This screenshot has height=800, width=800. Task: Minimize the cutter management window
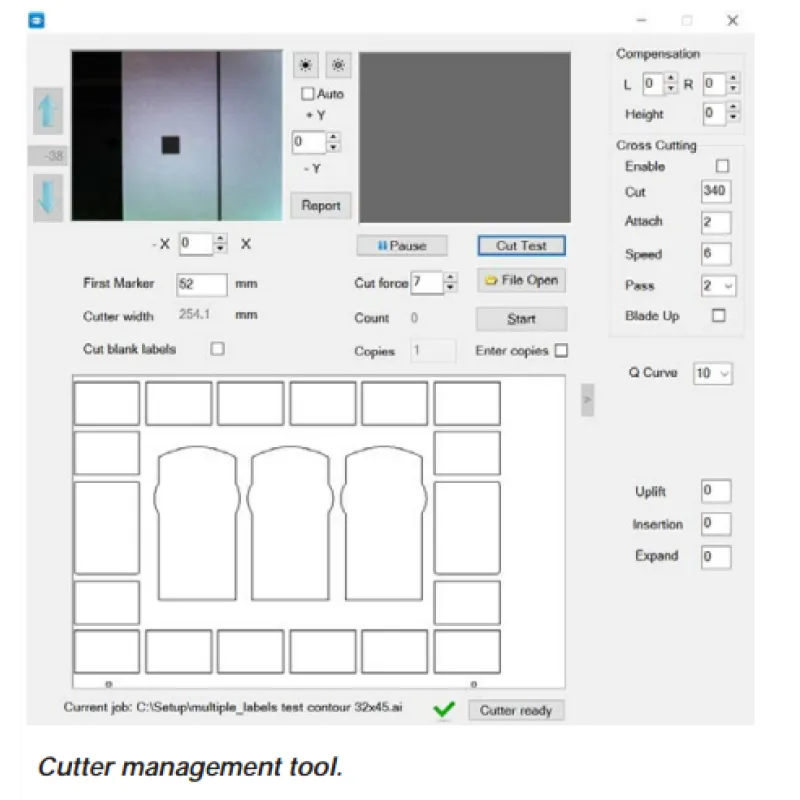click(642, 20)
